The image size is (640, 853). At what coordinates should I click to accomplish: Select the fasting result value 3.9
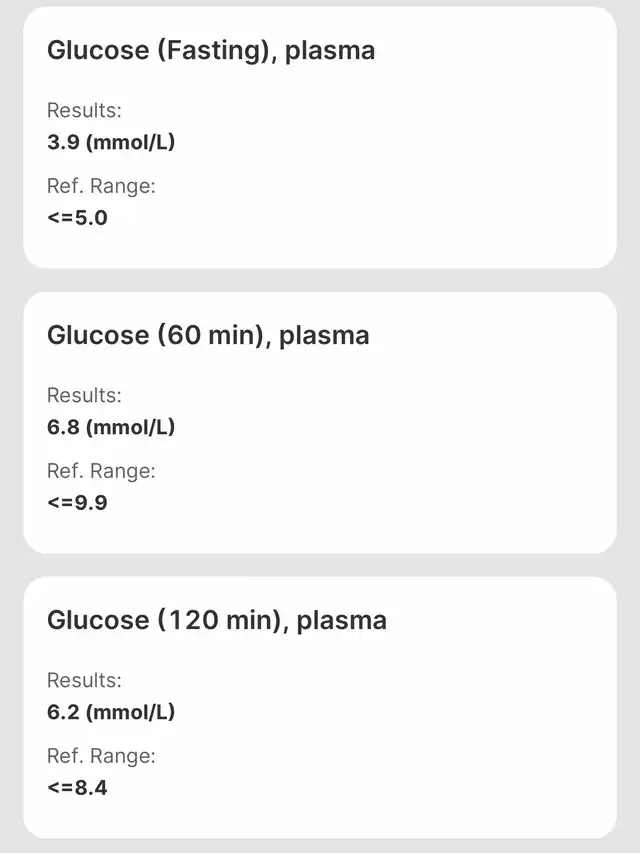tap(62, 142)
